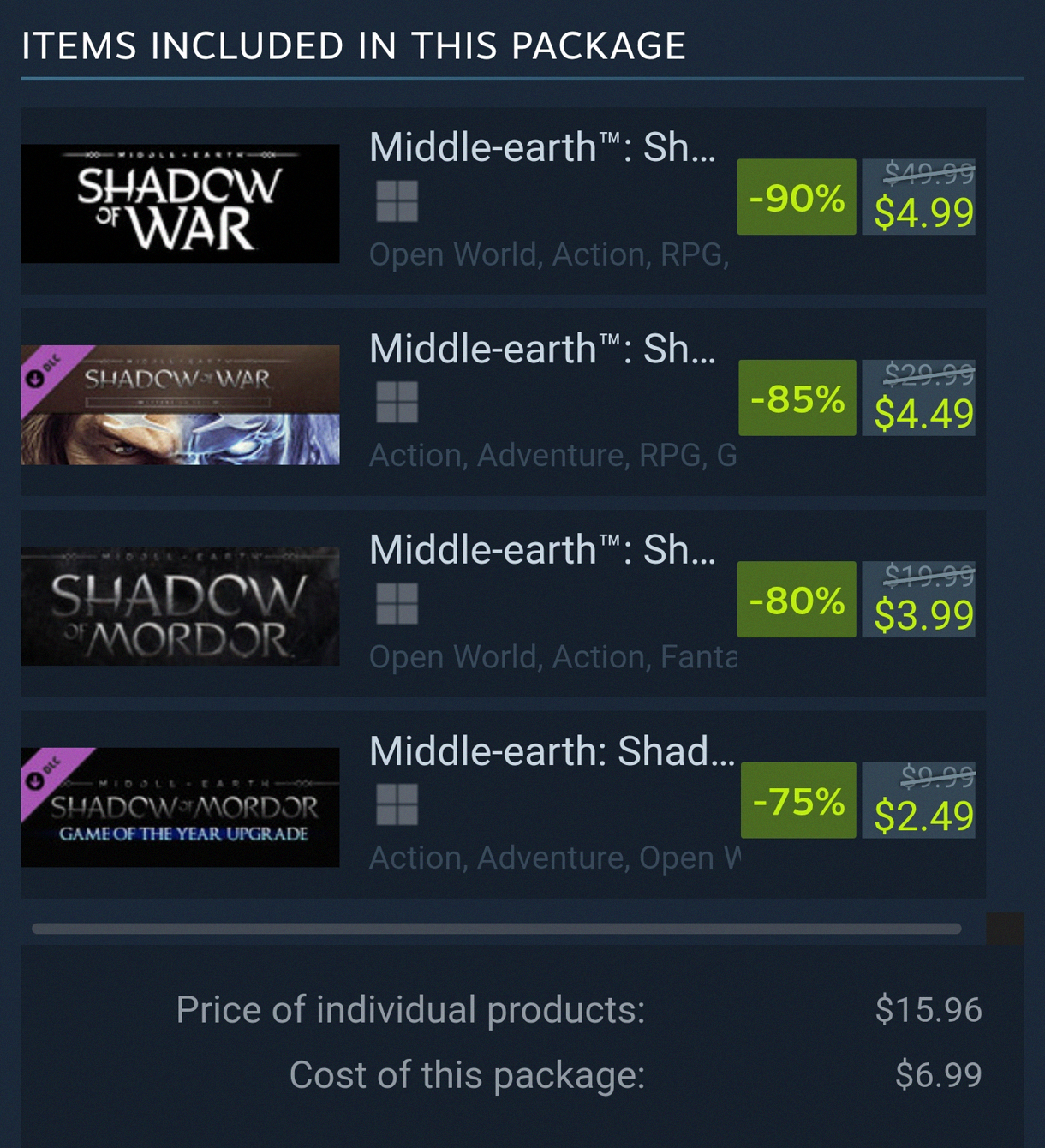Screen dimensions: 1045x1148
Task: Open the Shadow of Mordor game thumbnail
Action: (180, 607)
